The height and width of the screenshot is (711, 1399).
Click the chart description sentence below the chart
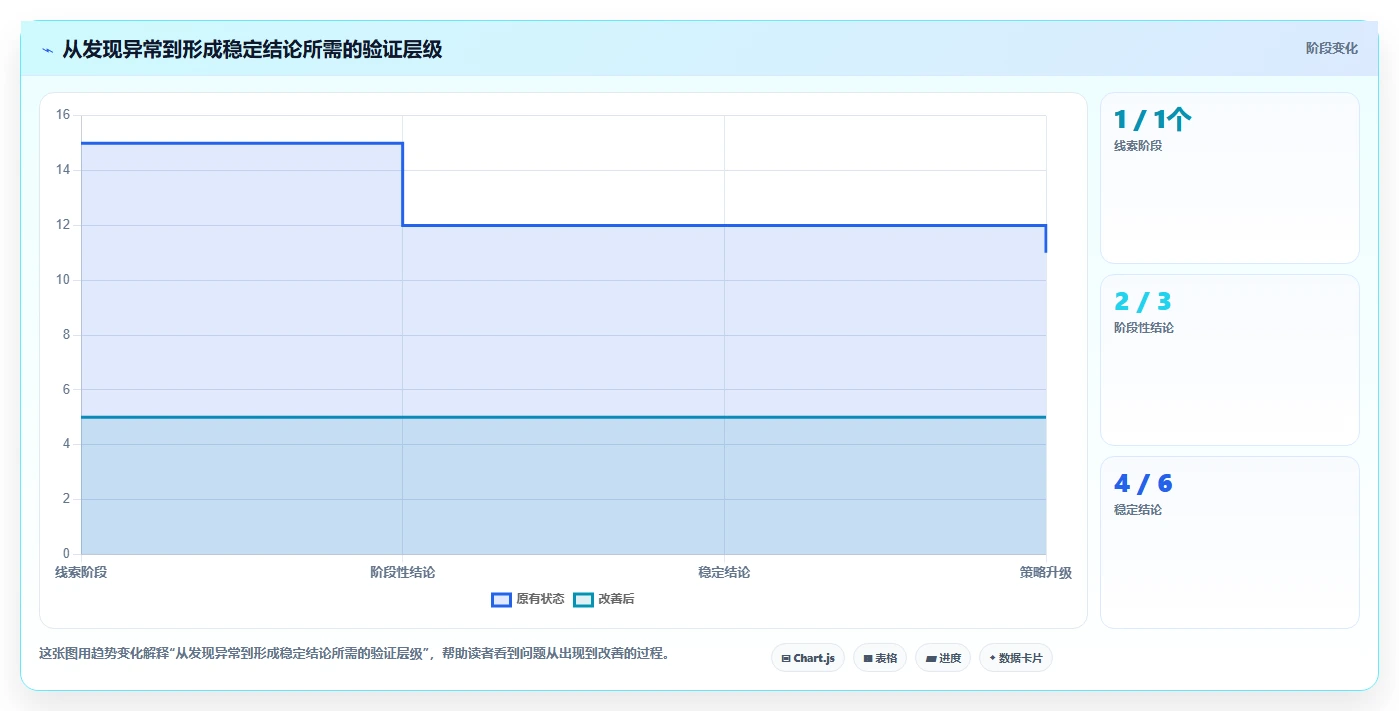(x=354, y=654)
